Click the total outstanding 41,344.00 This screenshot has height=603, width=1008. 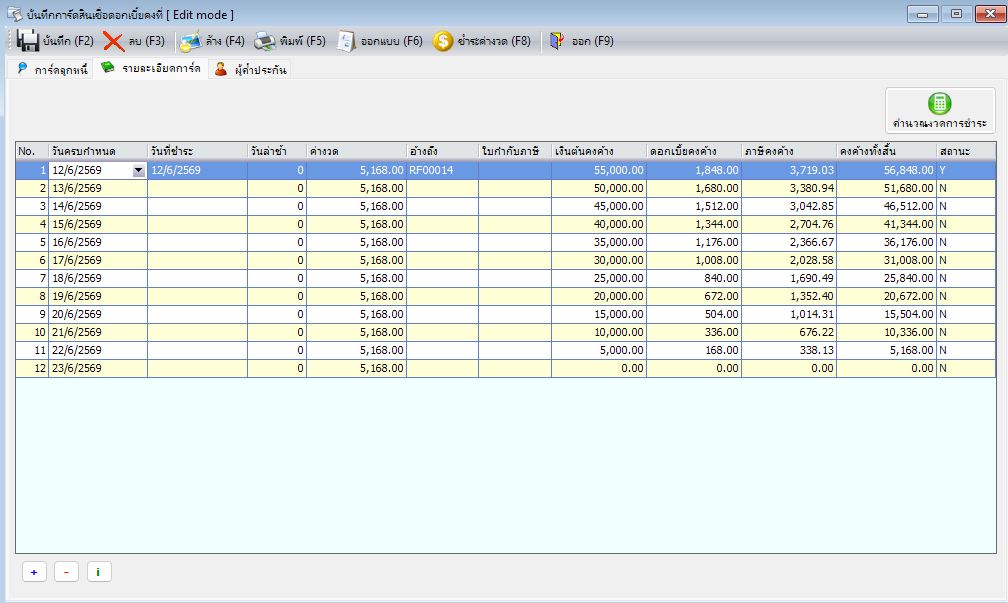tap(886, 224)
